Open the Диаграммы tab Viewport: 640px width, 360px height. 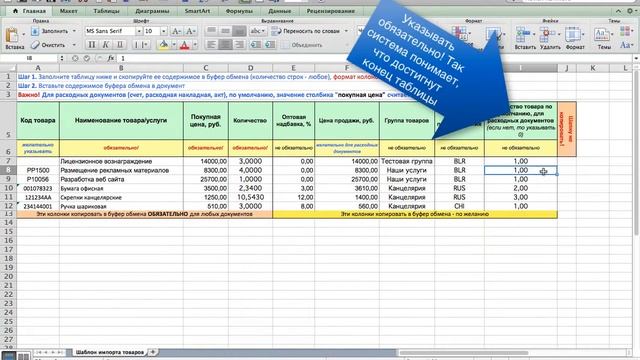(152, 11)
